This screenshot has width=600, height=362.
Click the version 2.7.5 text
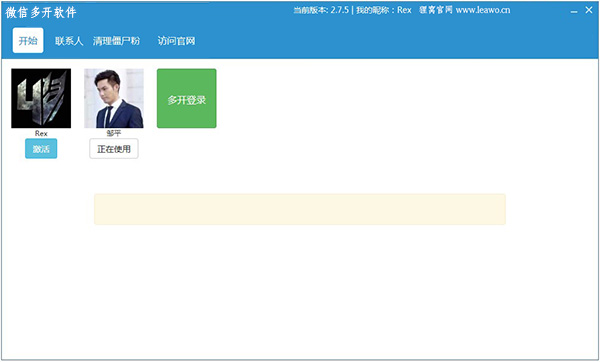coord(321,10)
